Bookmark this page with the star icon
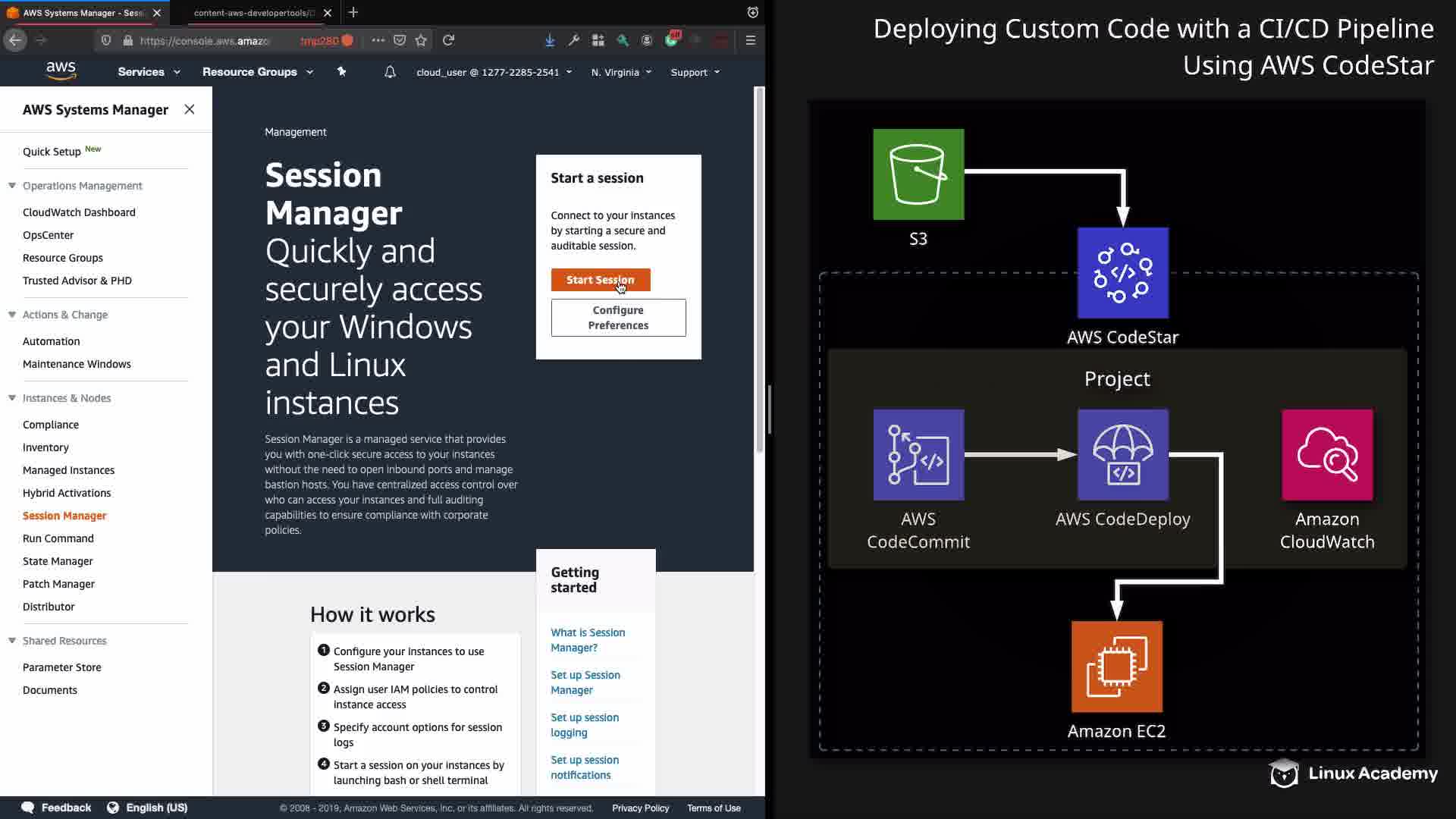Screen dimensions: 1456x819 pyautogui.click(x=422, y=40)
